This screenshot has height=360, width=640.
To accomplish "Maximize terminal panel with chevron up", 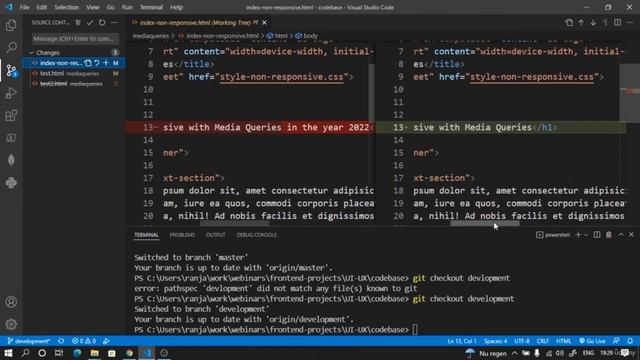I will click(621, 235).
